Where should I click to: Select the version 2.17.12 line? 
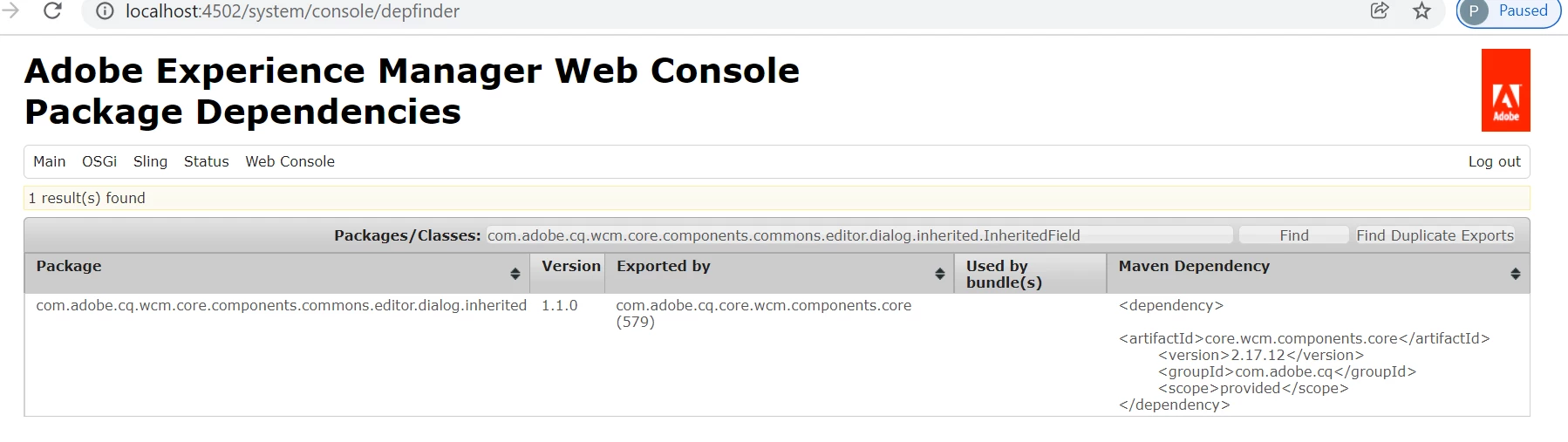[1261, 355]
